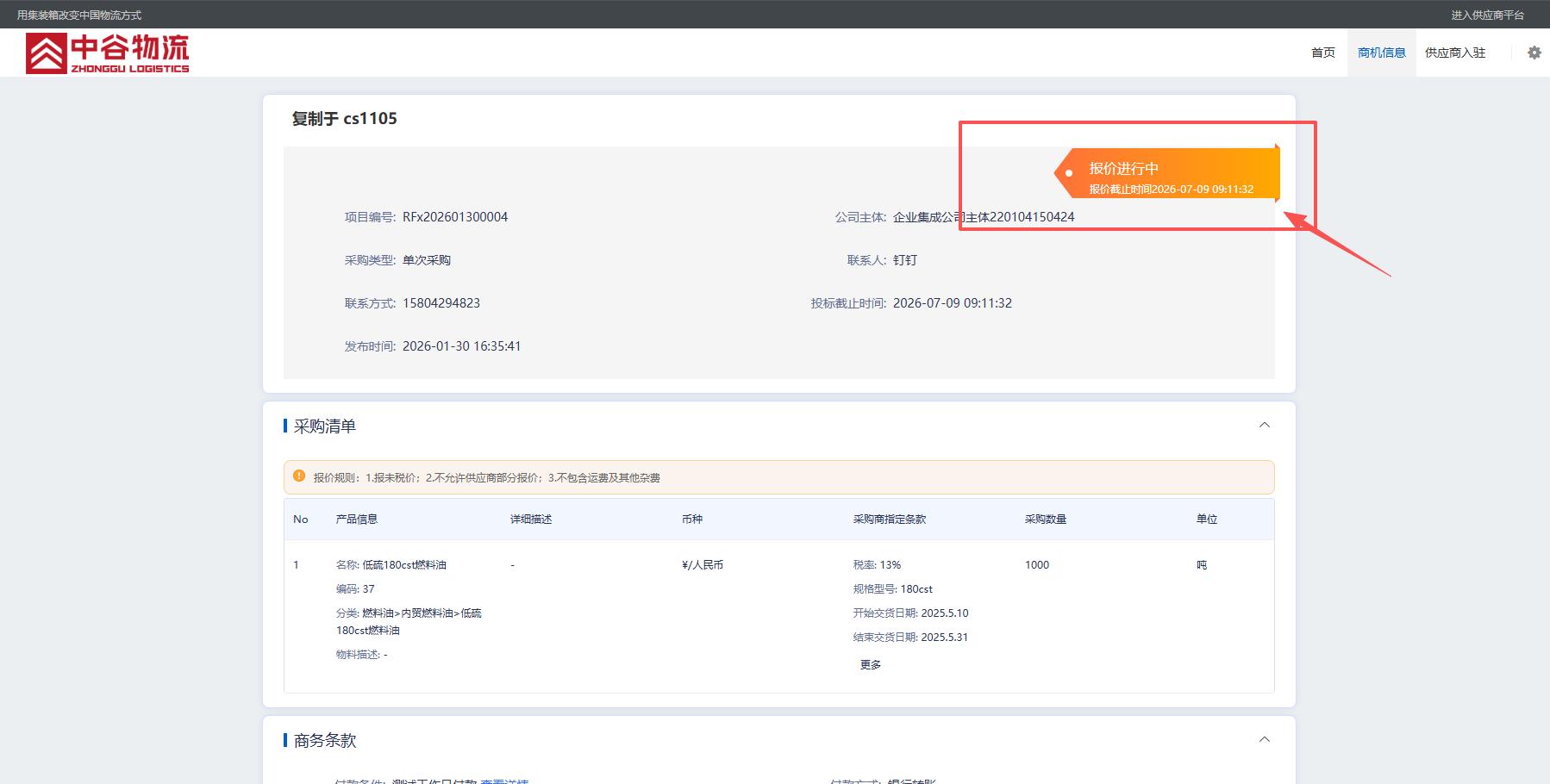Click unit cell 吨
Viewport: 1550px width, 784px height.
point(1202,565)
